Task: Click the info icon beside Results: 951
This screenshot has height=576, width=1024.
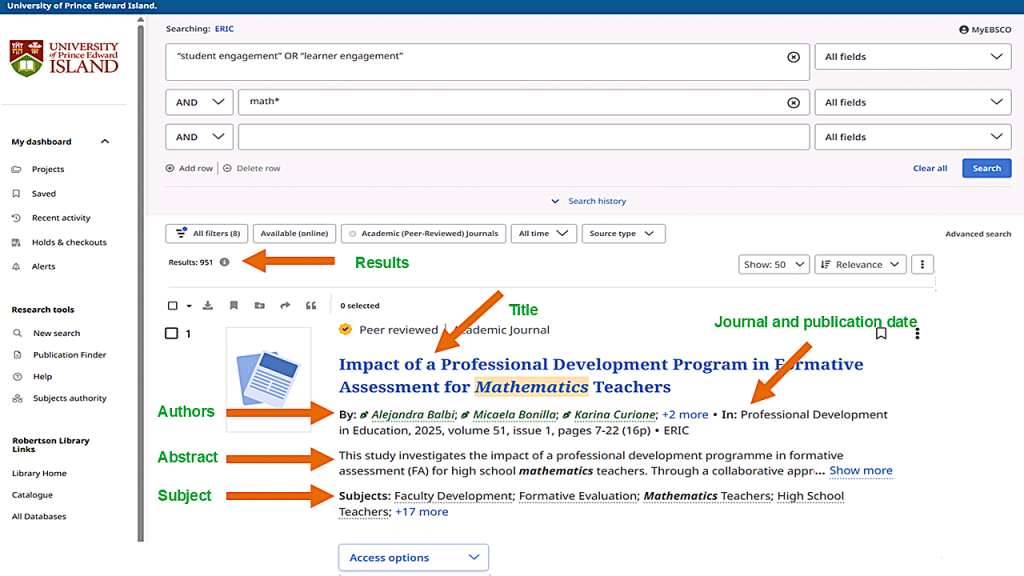Action: tap(224, 262)
